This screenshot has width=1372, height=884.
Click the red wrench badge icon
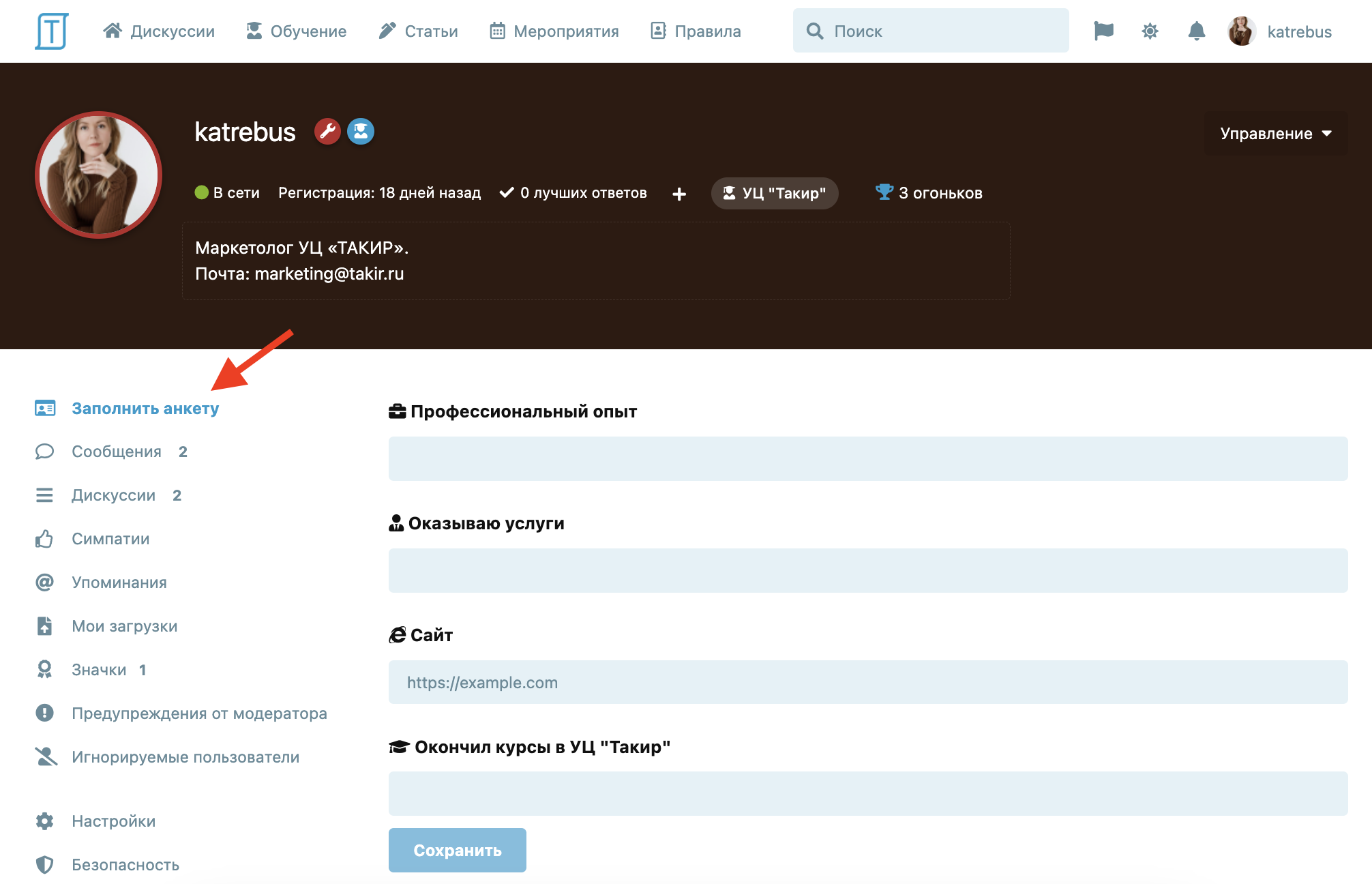click(x=327, y=132)
